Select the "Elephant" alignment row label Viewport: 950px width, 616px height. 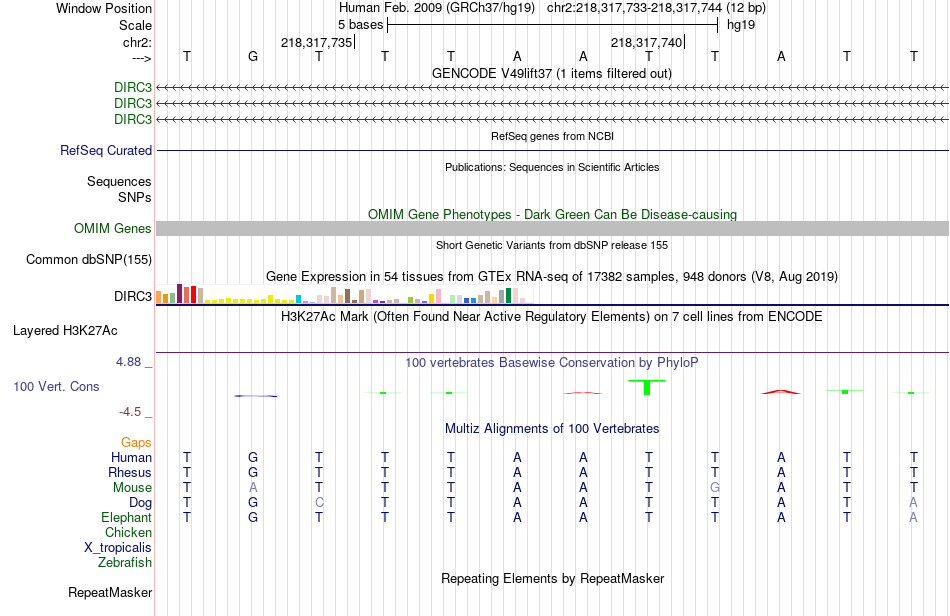127,517
